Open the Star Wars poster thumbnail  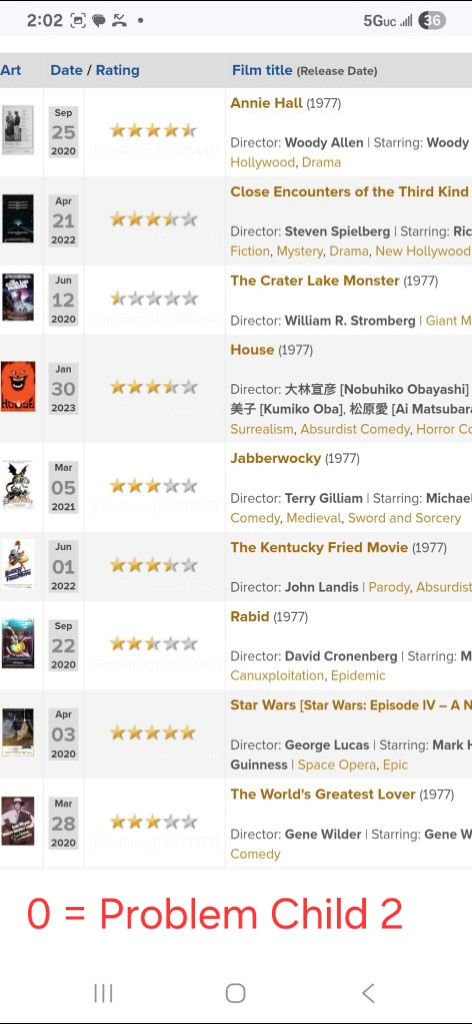coord(18,733)
